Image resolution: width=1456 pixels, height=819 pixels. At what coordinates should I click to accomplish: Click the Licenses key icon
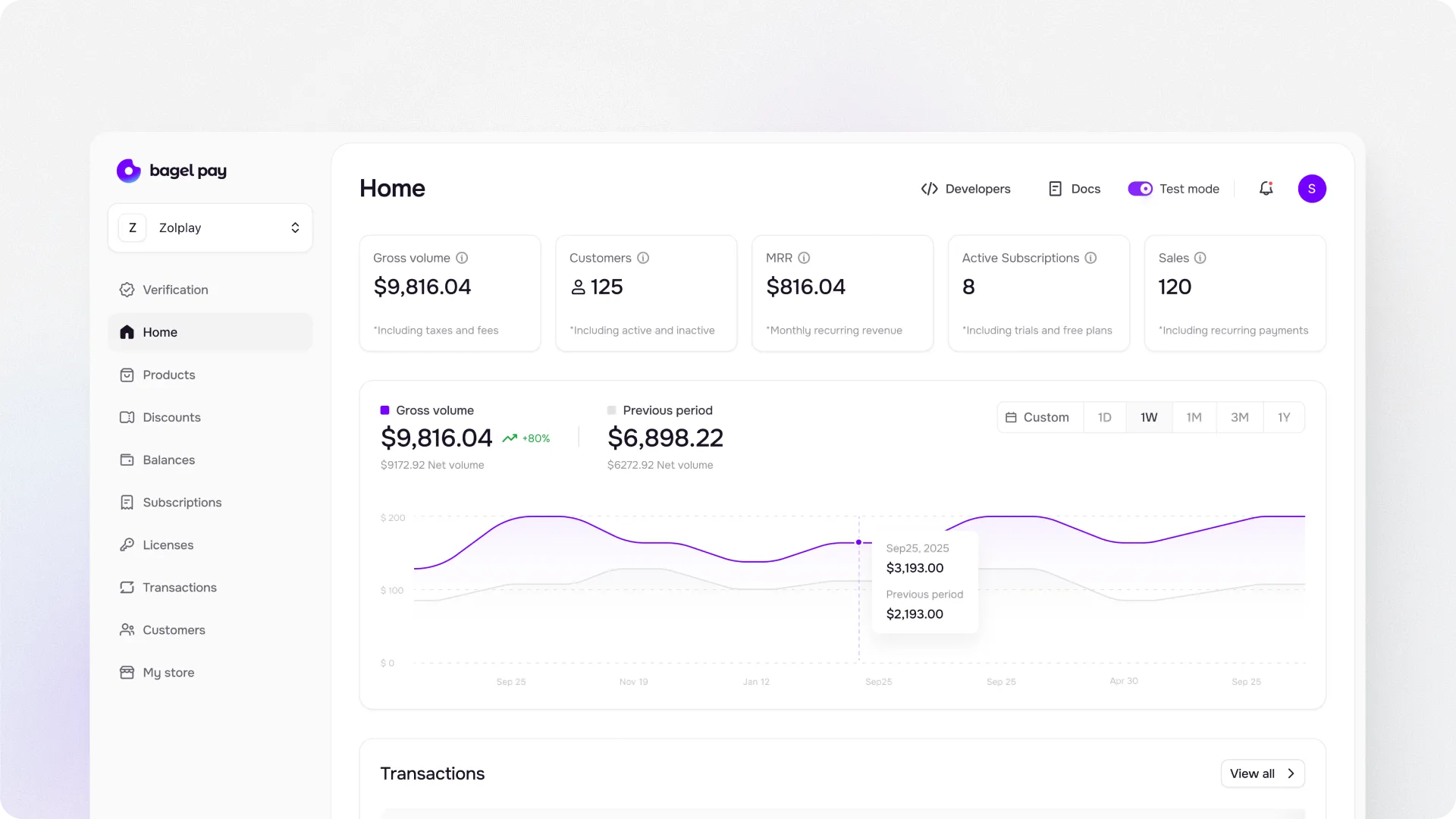coord(127,544)
